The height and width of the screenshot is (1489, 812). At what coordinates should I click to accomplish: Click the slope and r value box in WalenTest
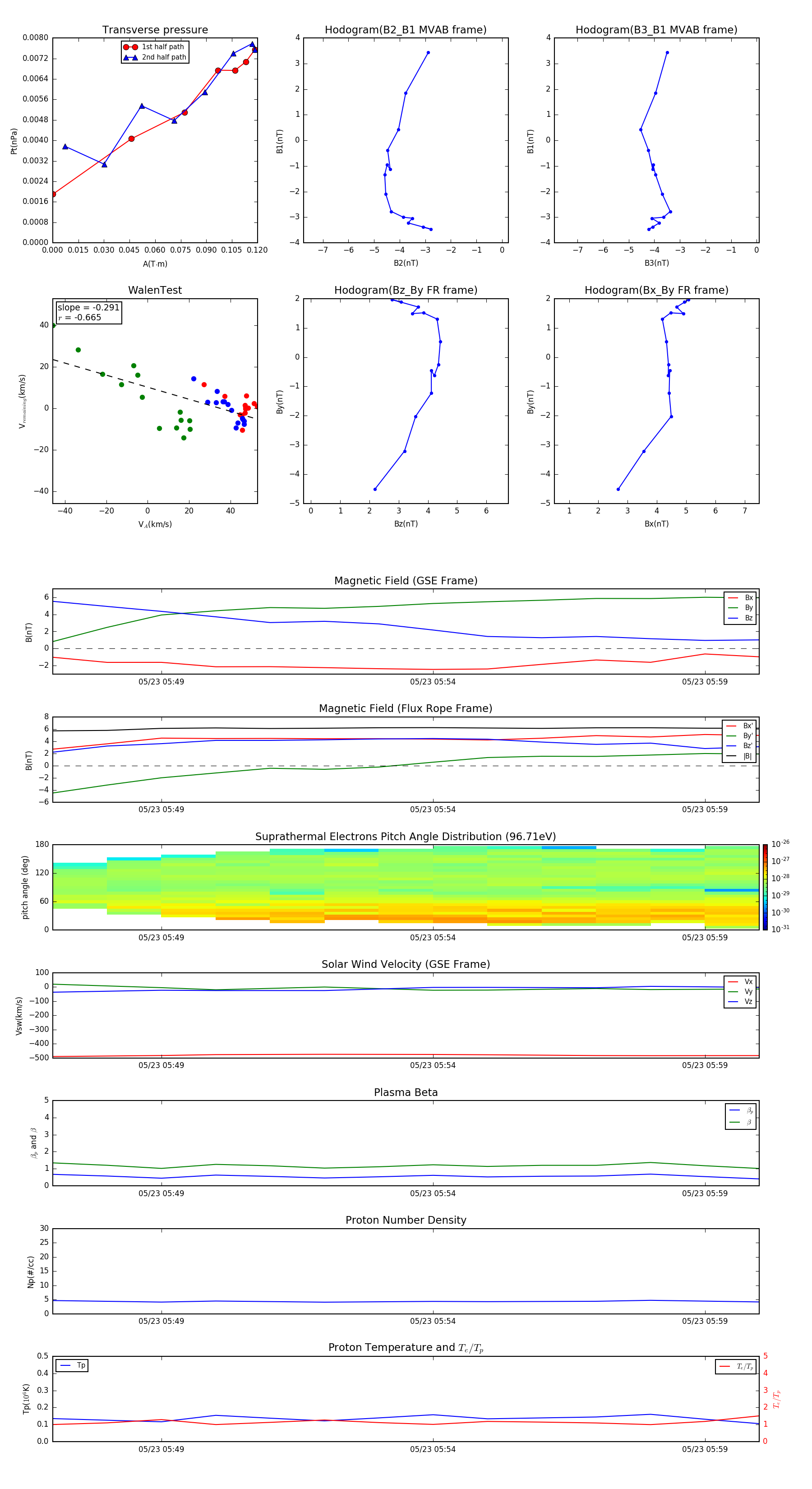point(88,313)
